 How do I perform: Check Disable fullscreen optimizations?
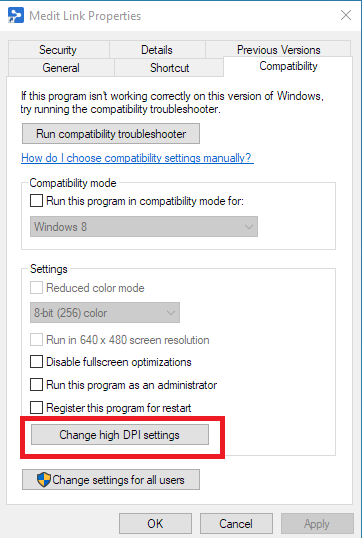[x=36, y=362]
